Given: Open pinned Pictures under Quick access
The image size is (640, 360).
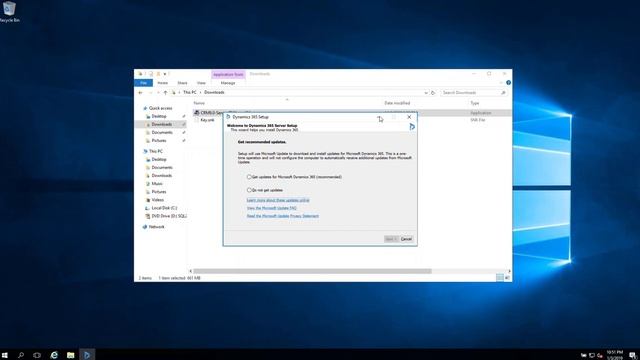Looking at the screenshot, I should [159, 140].
